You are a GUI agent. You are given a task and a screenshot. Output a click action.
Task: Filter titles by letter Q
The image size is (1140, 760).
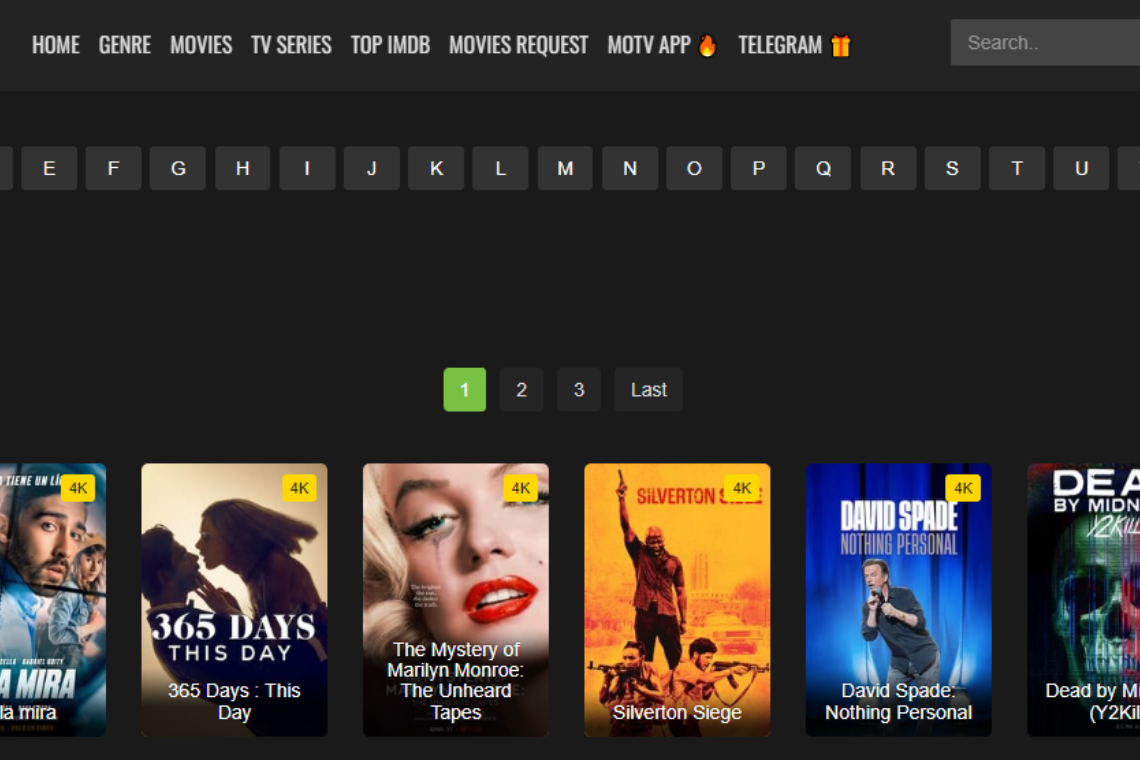[x=823, y=168]
